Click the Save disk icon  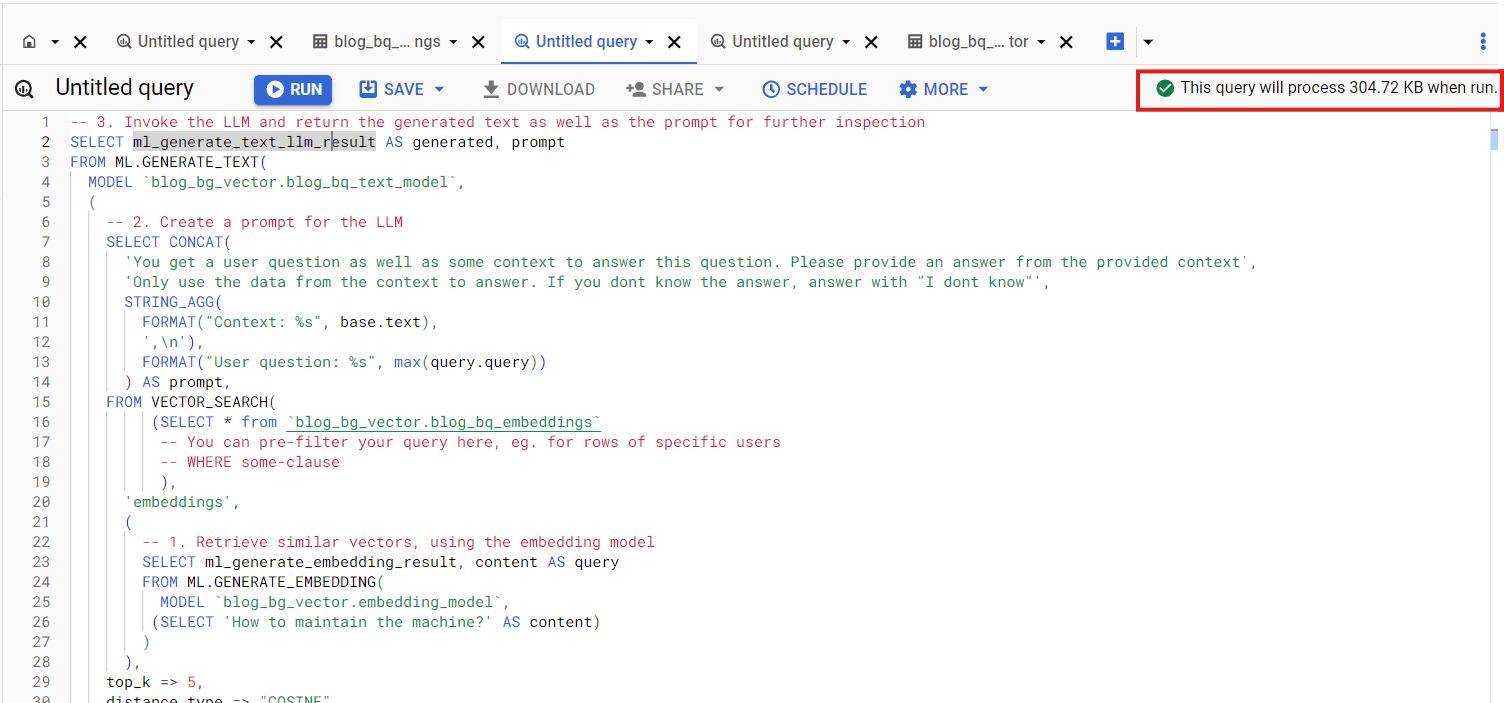pos(366,89)
